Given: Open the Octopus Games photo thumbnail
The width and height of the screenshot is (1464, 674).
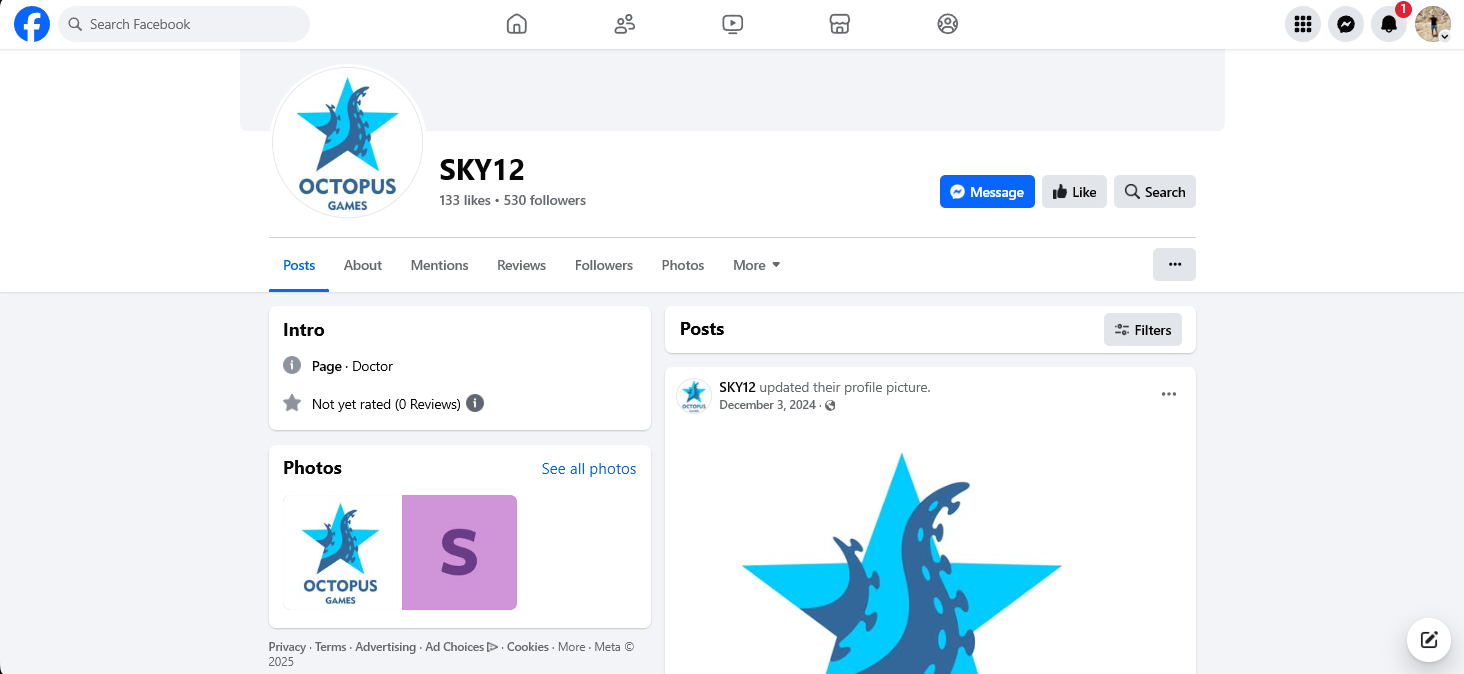Looking at the screenshot, I should pos(341,552).
